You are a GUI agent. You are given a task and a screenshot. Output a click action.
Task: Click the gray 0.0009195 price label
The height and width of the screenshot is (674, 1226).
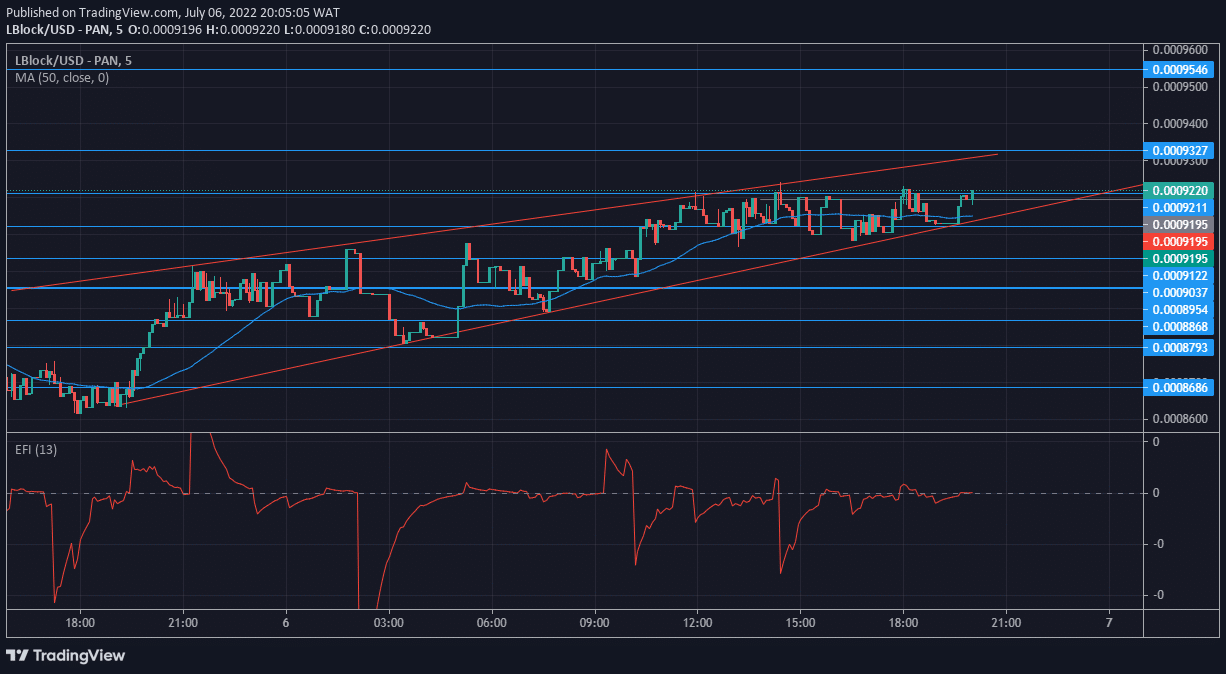pos(1180,224)
